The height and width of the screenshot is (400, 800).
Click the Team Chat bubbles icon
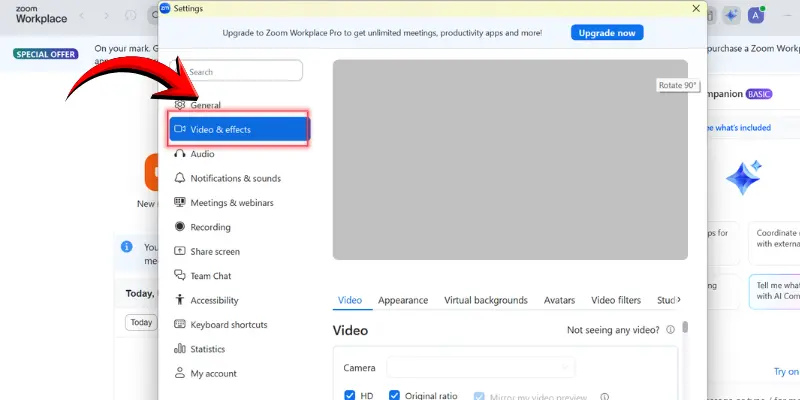[180, 275]
